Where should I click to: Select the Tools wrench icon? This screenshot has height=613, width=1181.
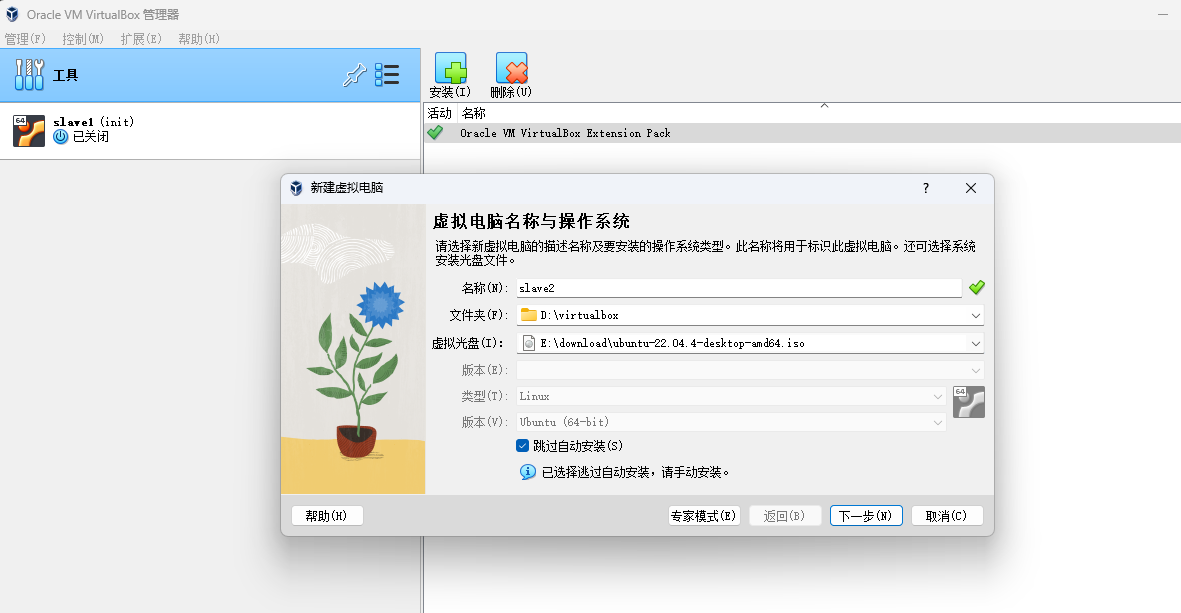[29, 75]
